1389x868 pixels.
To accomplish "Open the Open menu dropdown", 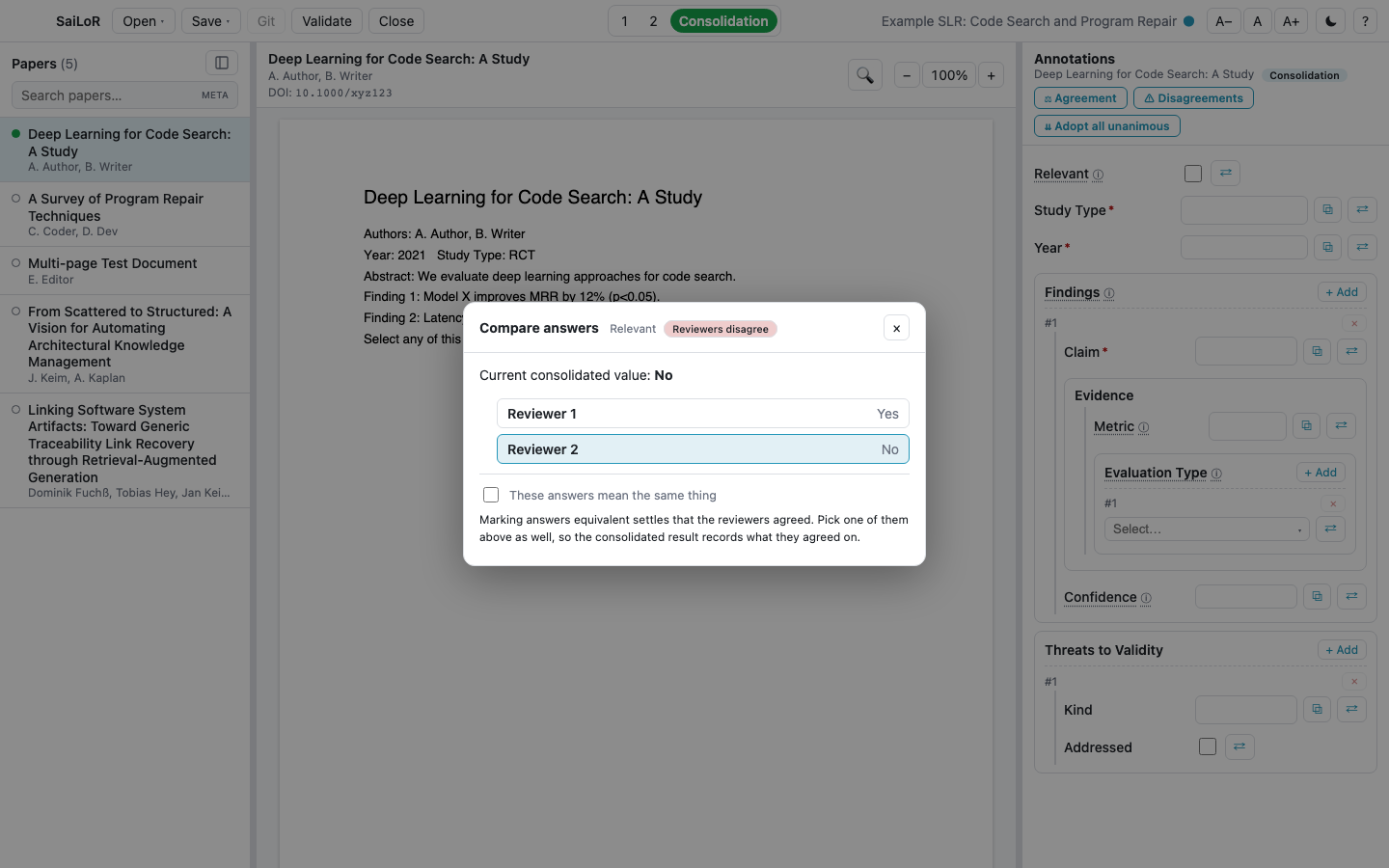I will 143,21.
